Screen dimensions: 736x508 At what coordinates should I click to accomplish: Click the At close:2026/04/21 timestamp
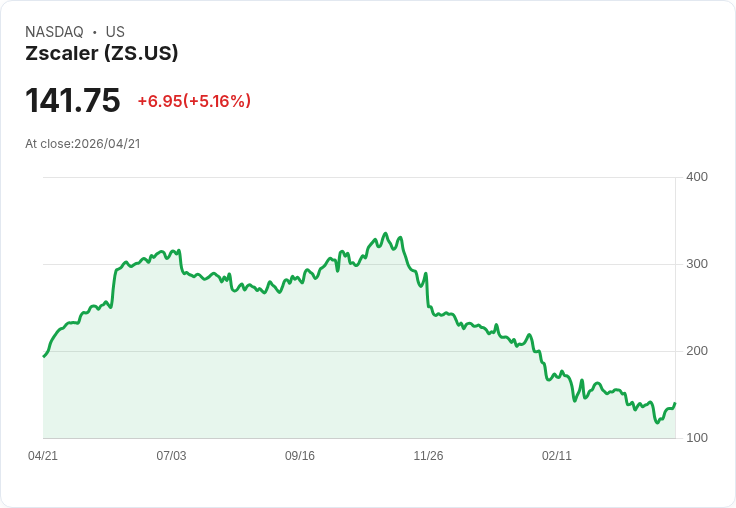pyautogui.click(x=83, y=143)
